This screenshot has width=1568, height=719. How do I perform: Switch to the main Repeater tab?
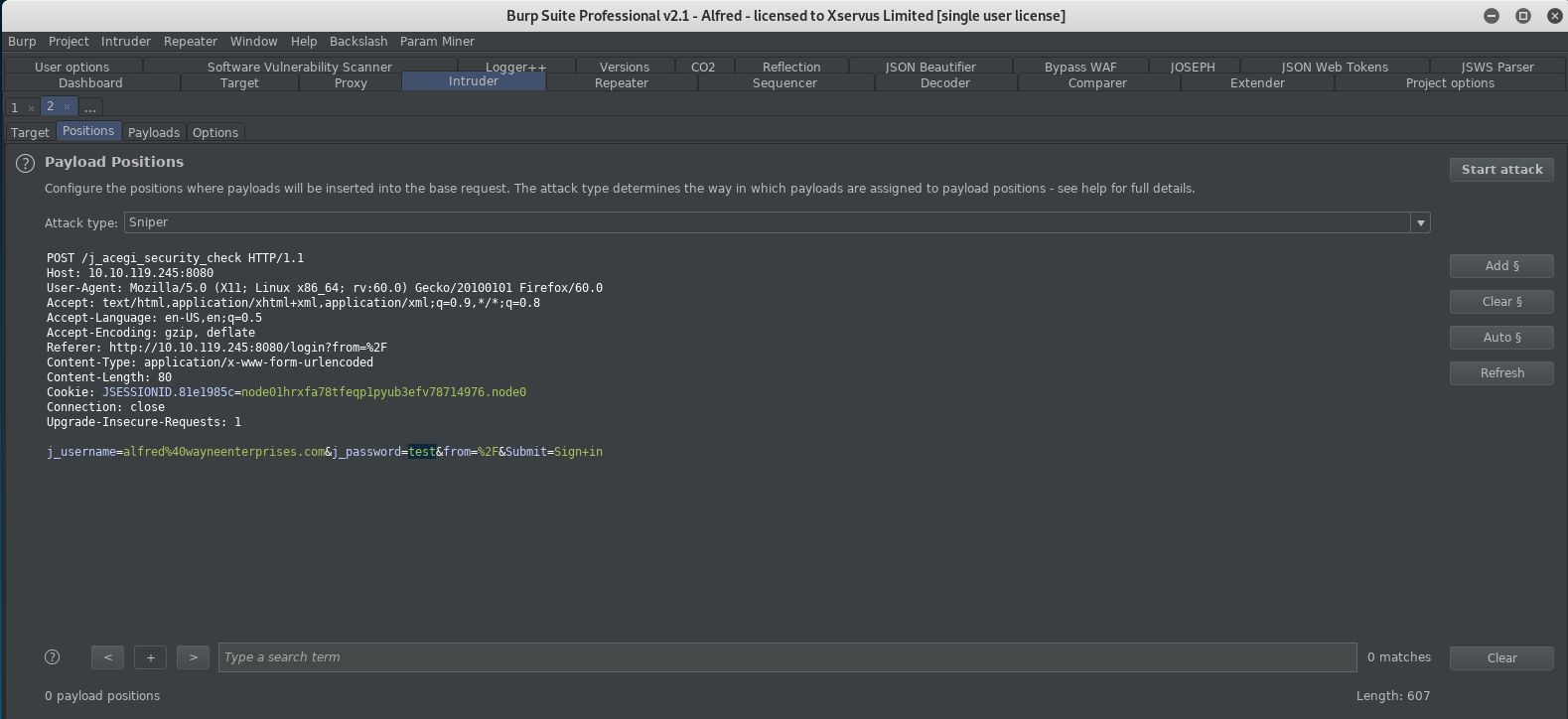tap(622, 83)
